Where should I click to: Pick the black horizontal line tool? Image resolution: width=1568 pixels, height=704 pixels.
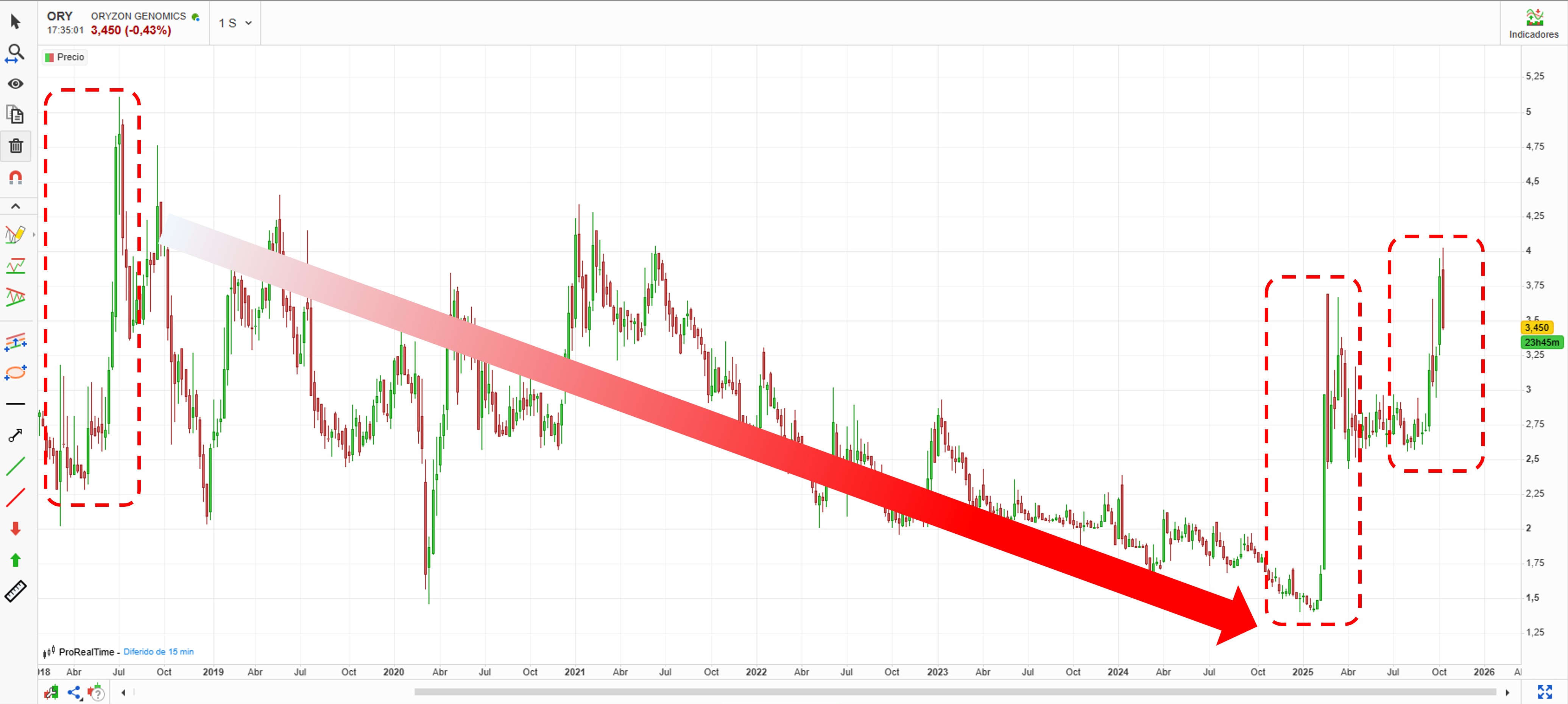tap(16, 403)
